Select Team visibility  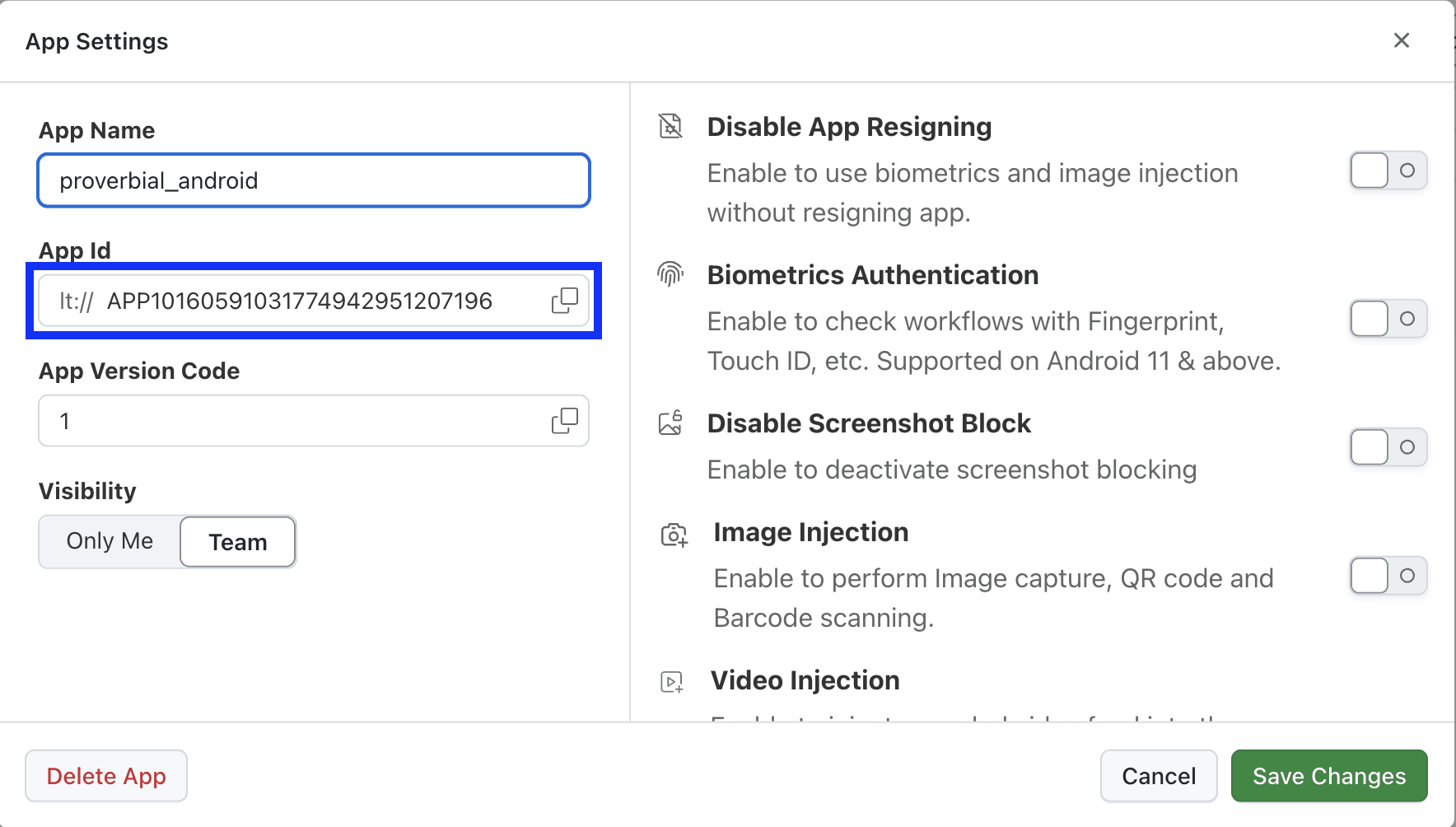tap(237, 541)
